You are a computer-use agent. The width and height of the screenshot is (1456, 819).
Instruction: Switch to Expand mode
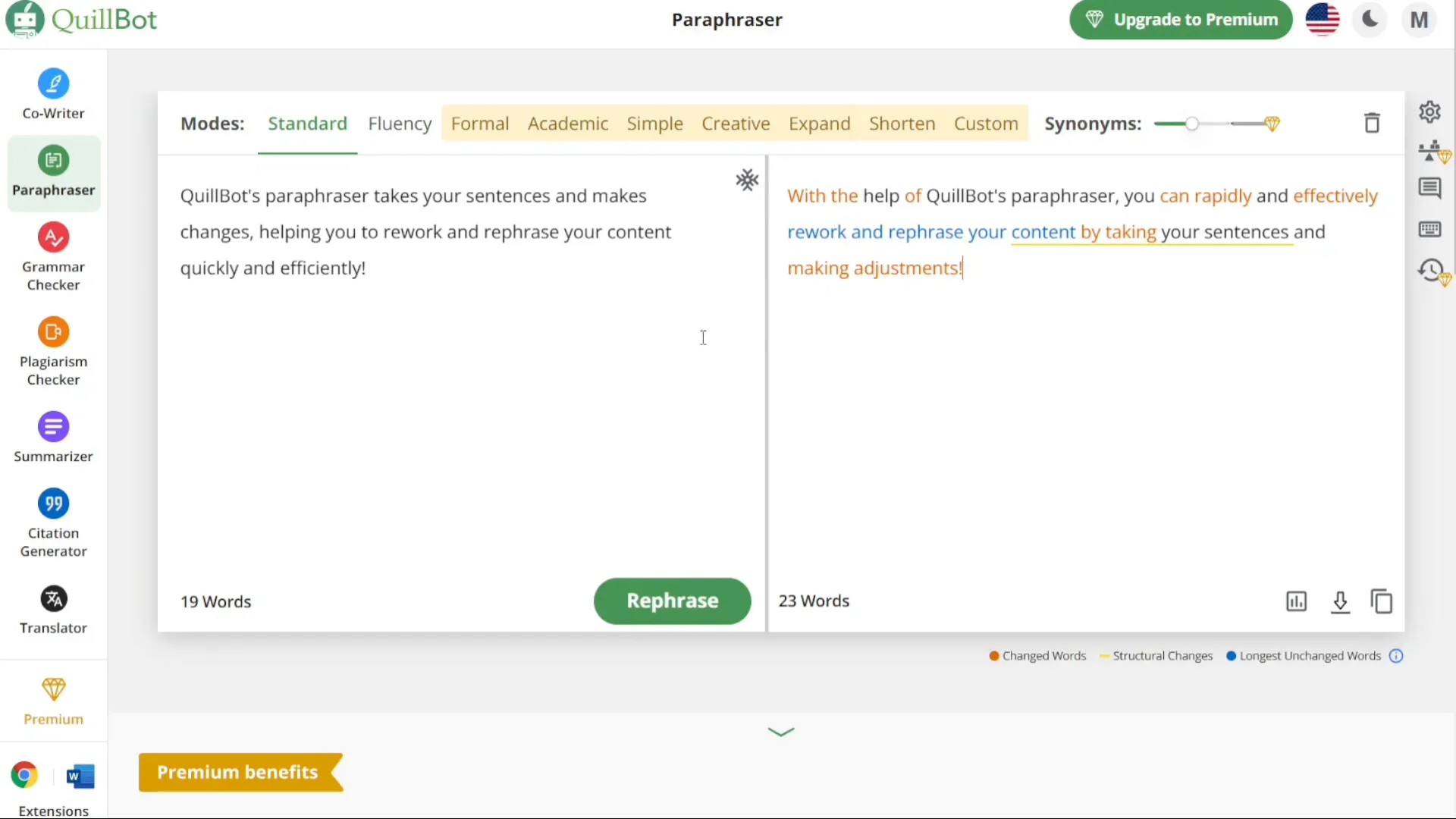pos(819,124)
